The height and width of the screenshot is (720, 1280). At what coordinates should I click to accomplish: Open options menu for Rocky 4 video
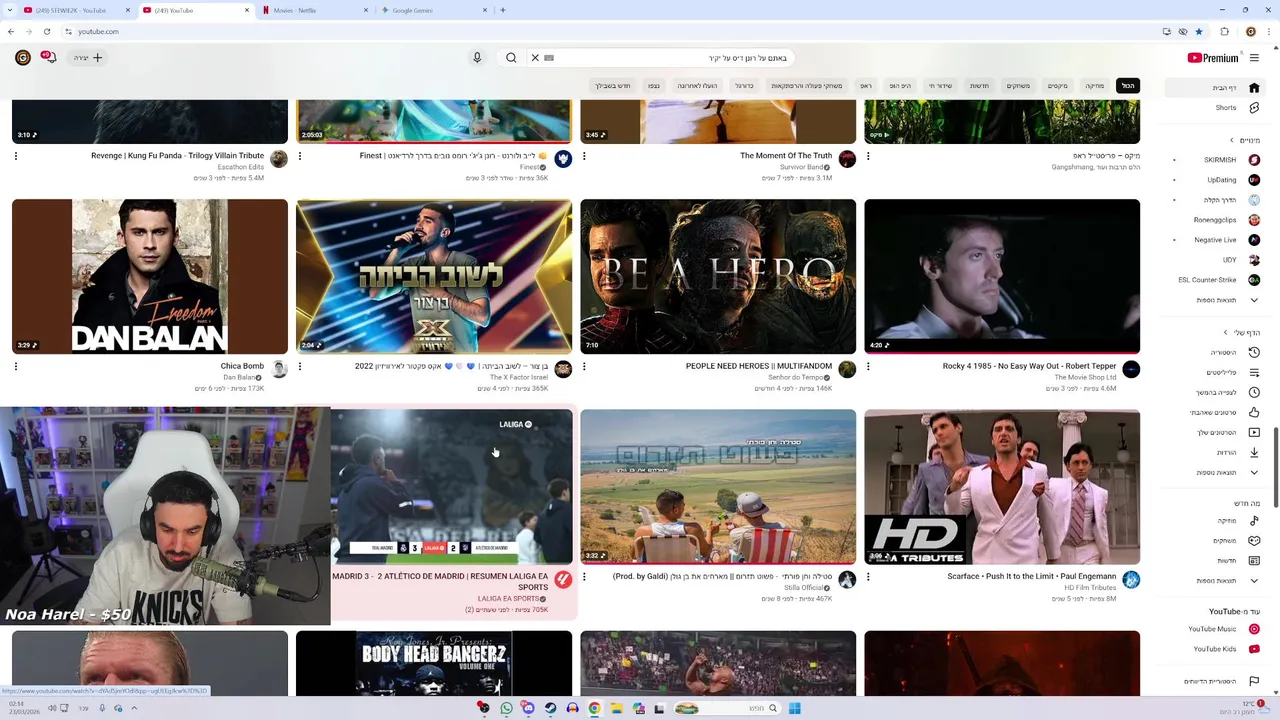coord(868,367)
